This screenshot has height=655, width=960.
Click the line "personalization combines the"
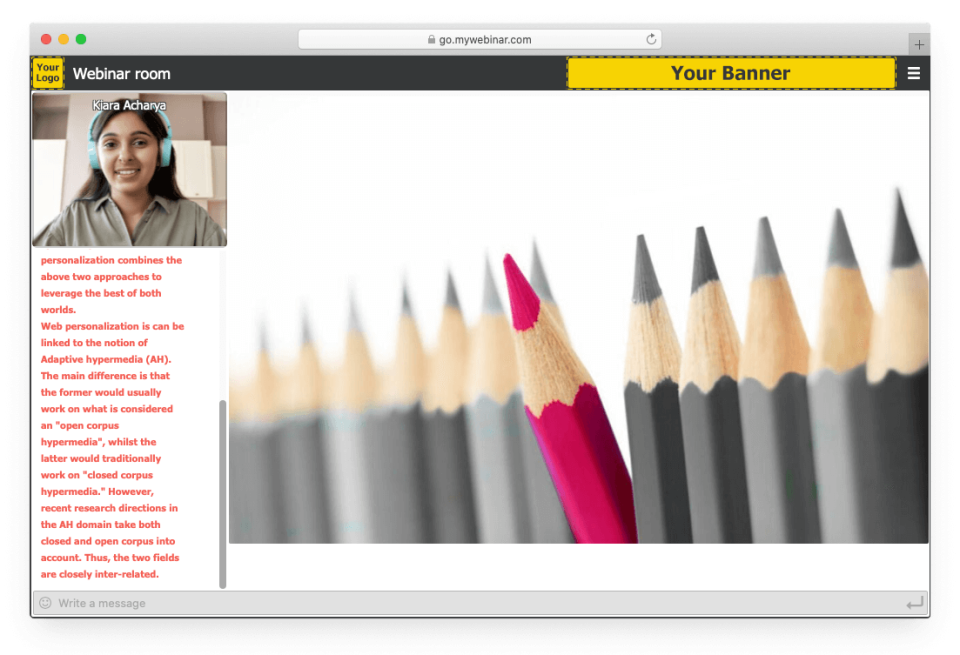111,260
